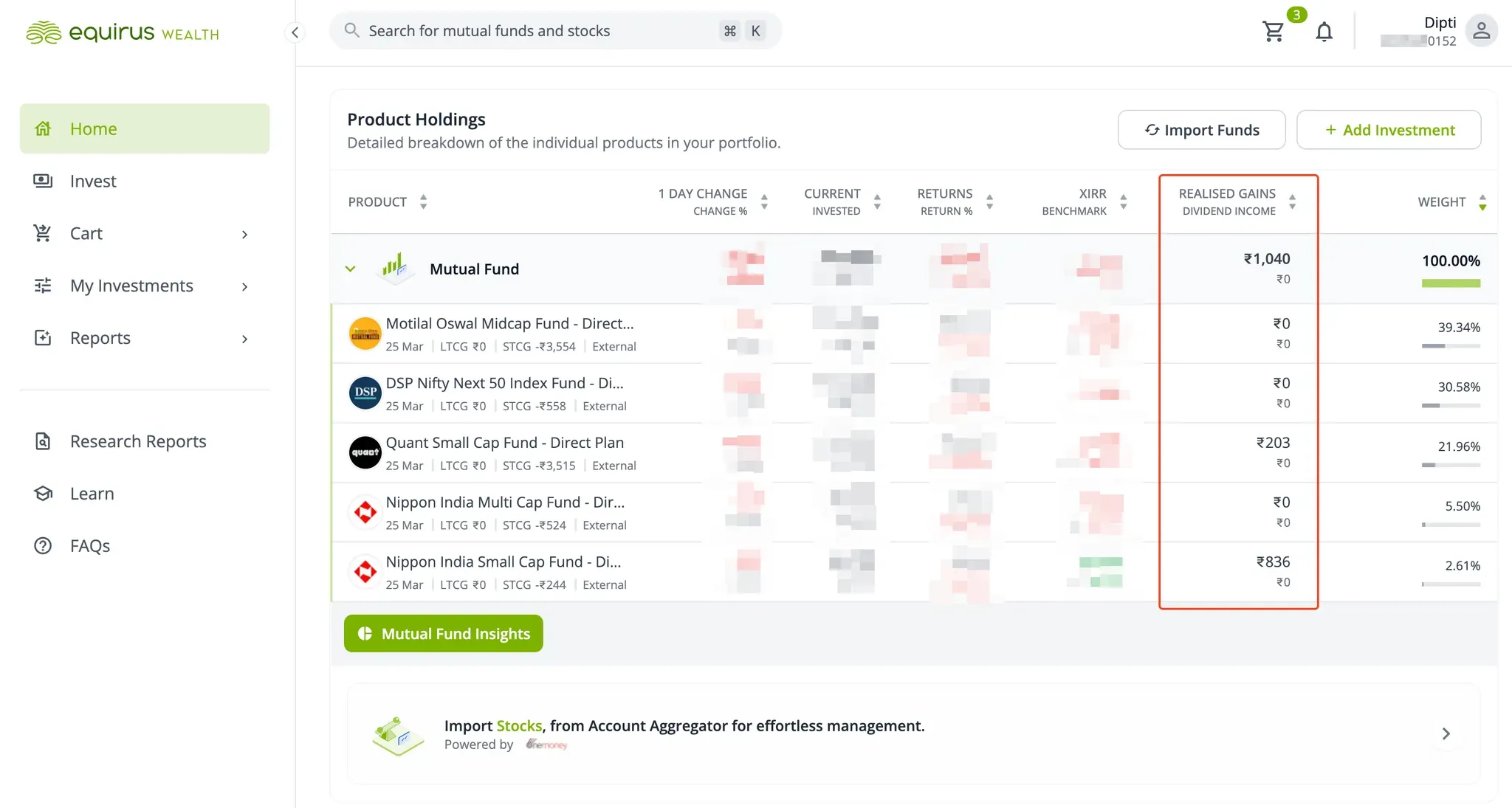Click the 5.50% weight value
This screenshot has width=1512, height=808.
(x=1463, y=506)
